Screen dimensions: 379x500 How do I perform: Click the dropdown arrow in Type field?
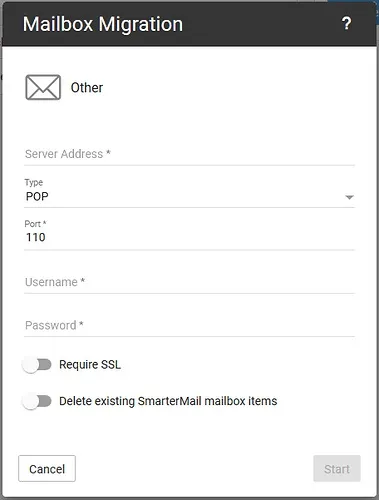click(x=349, y=197)
